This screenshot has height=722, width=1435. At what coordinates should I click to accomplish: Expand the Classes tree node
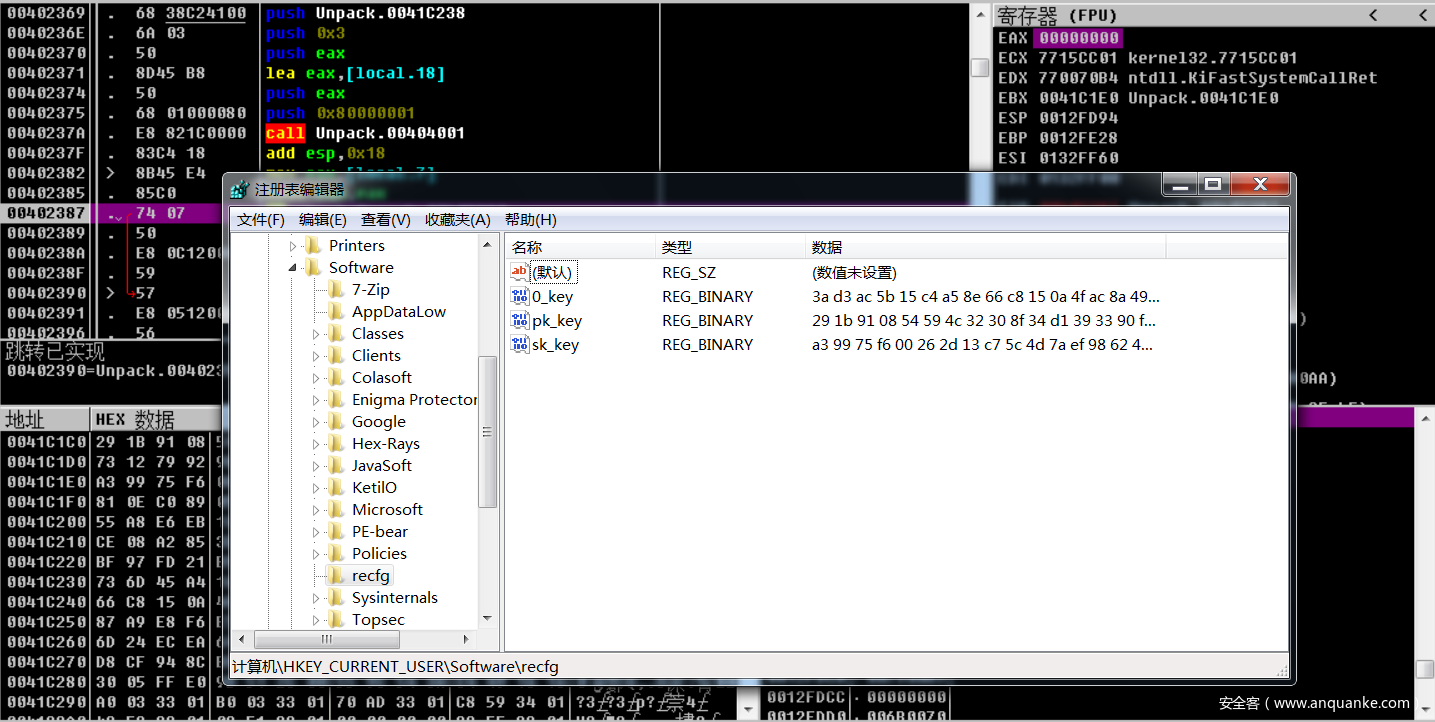pyautogui.click(x=317, y=334)
